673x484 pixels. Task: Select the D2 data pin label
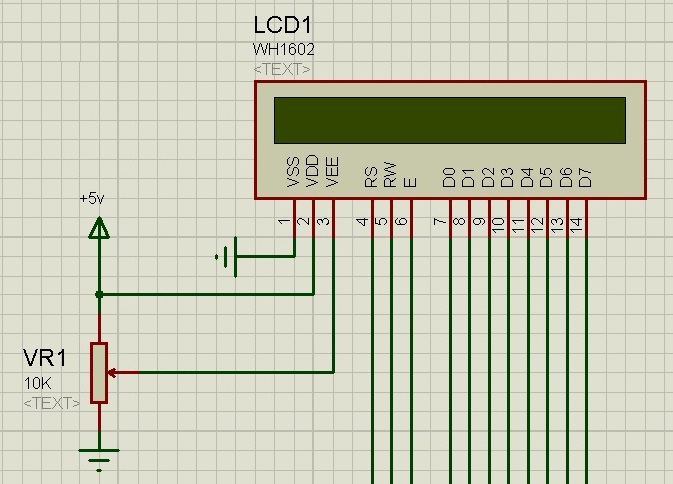(x=488, y=177)
